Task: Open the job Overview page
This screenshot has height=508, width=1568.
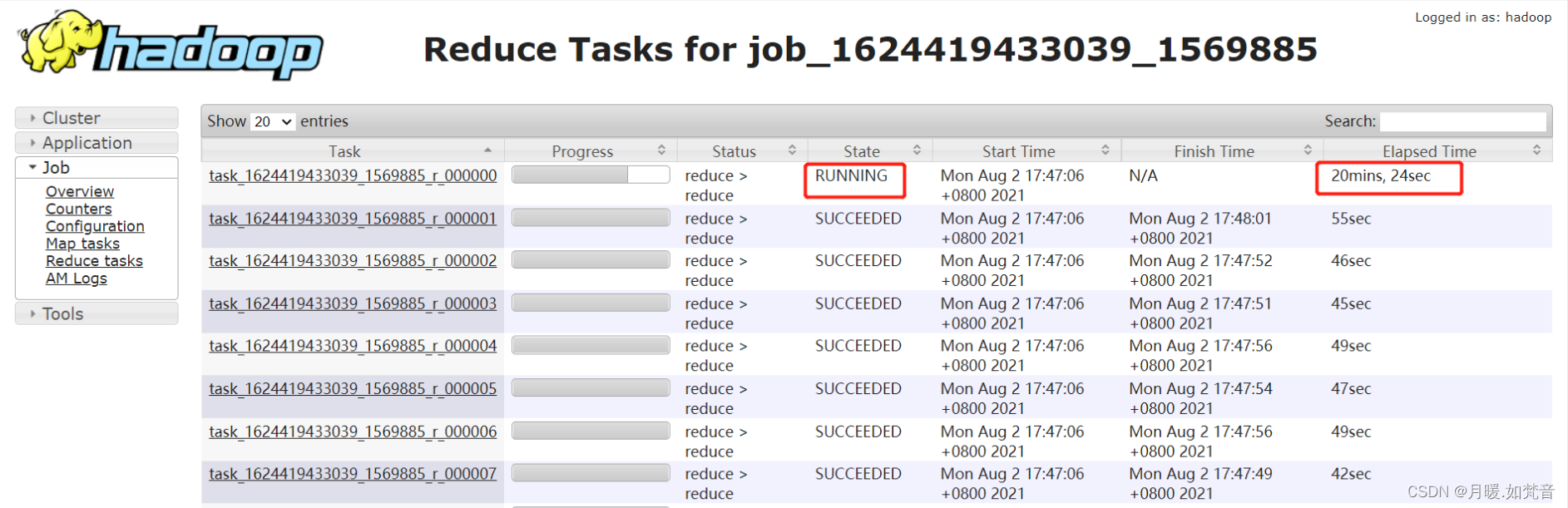Action: [x=80, y=191]
